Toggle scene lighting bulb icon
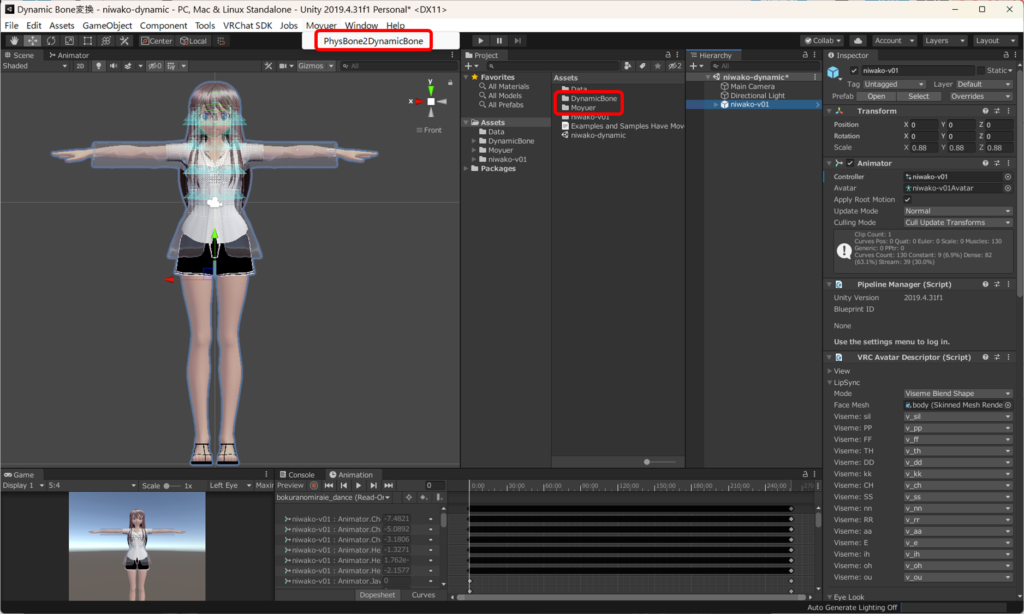1024x614 pixels. [x=100, y=66]
